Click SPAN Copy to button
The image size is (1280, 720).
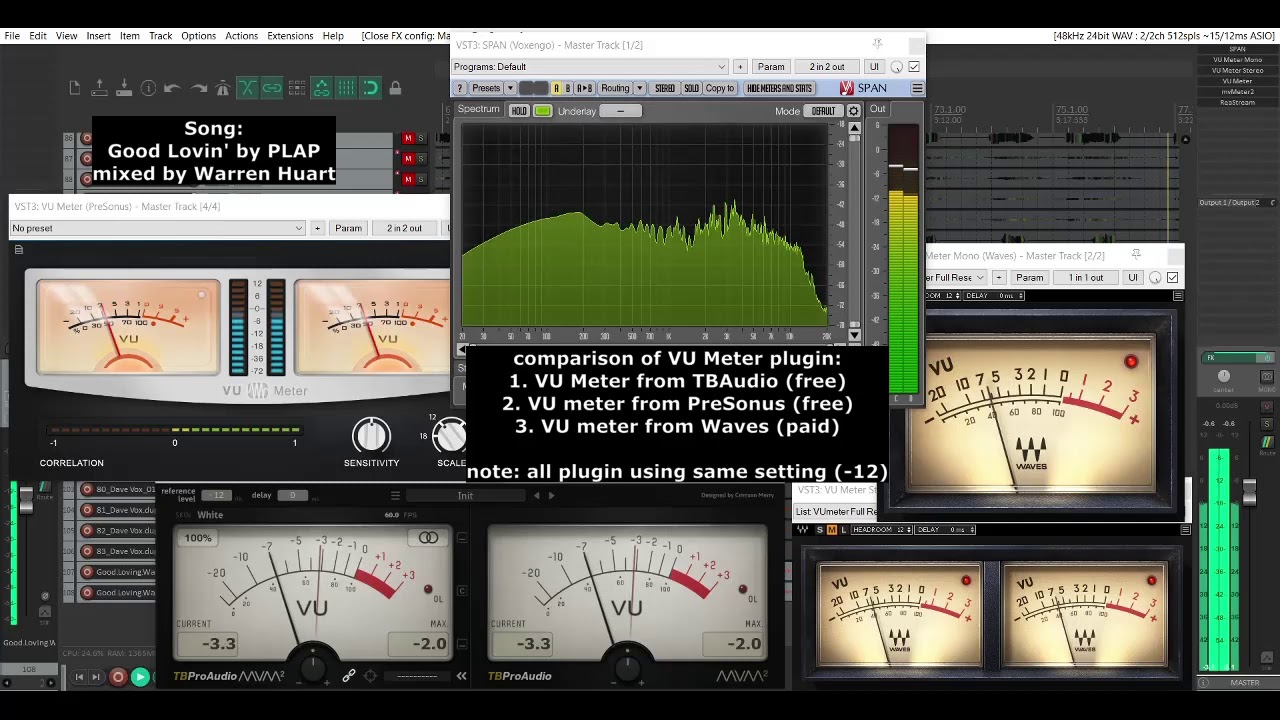720,88
